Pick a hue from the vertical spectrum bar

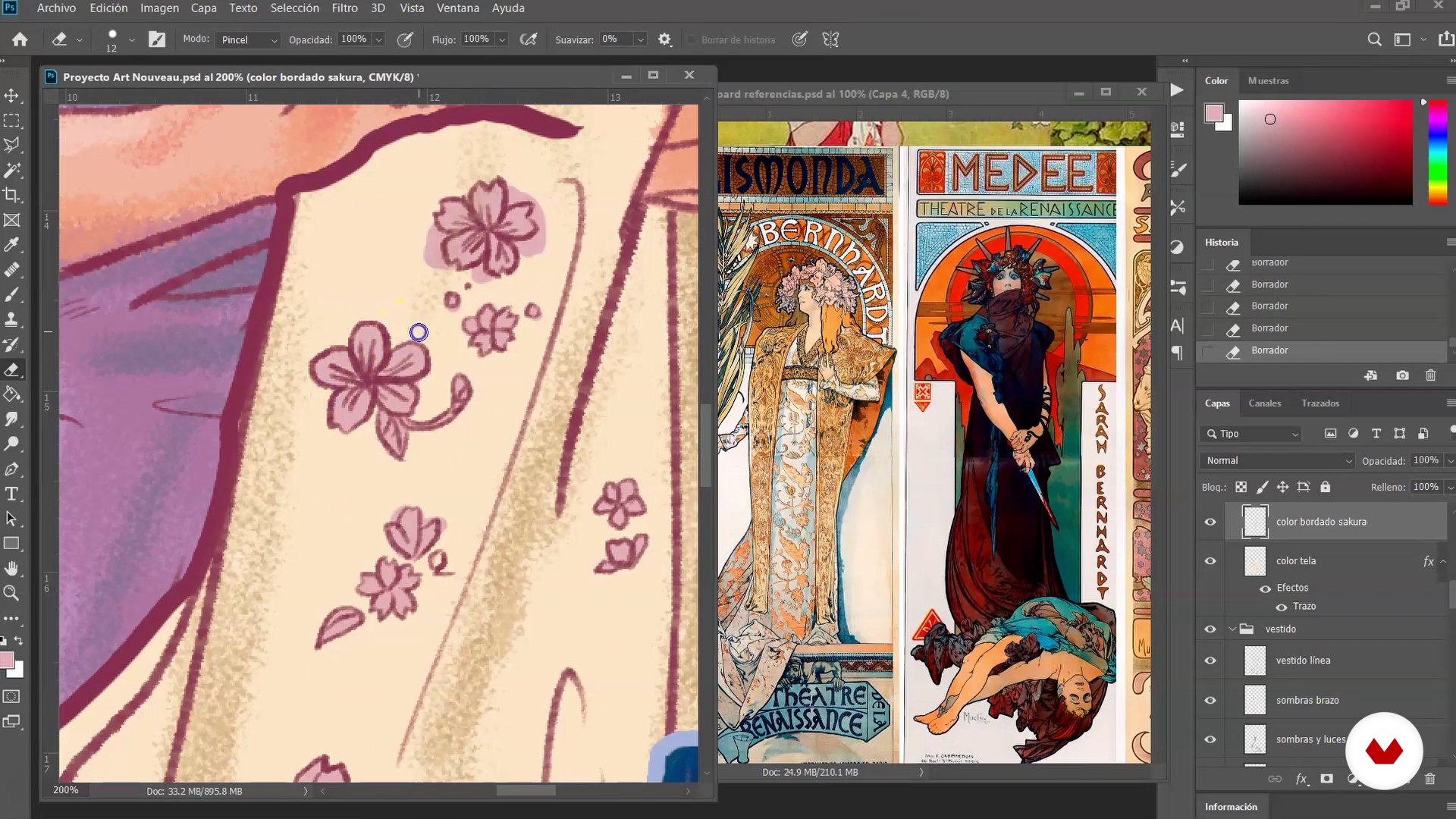click(1437, 152)
